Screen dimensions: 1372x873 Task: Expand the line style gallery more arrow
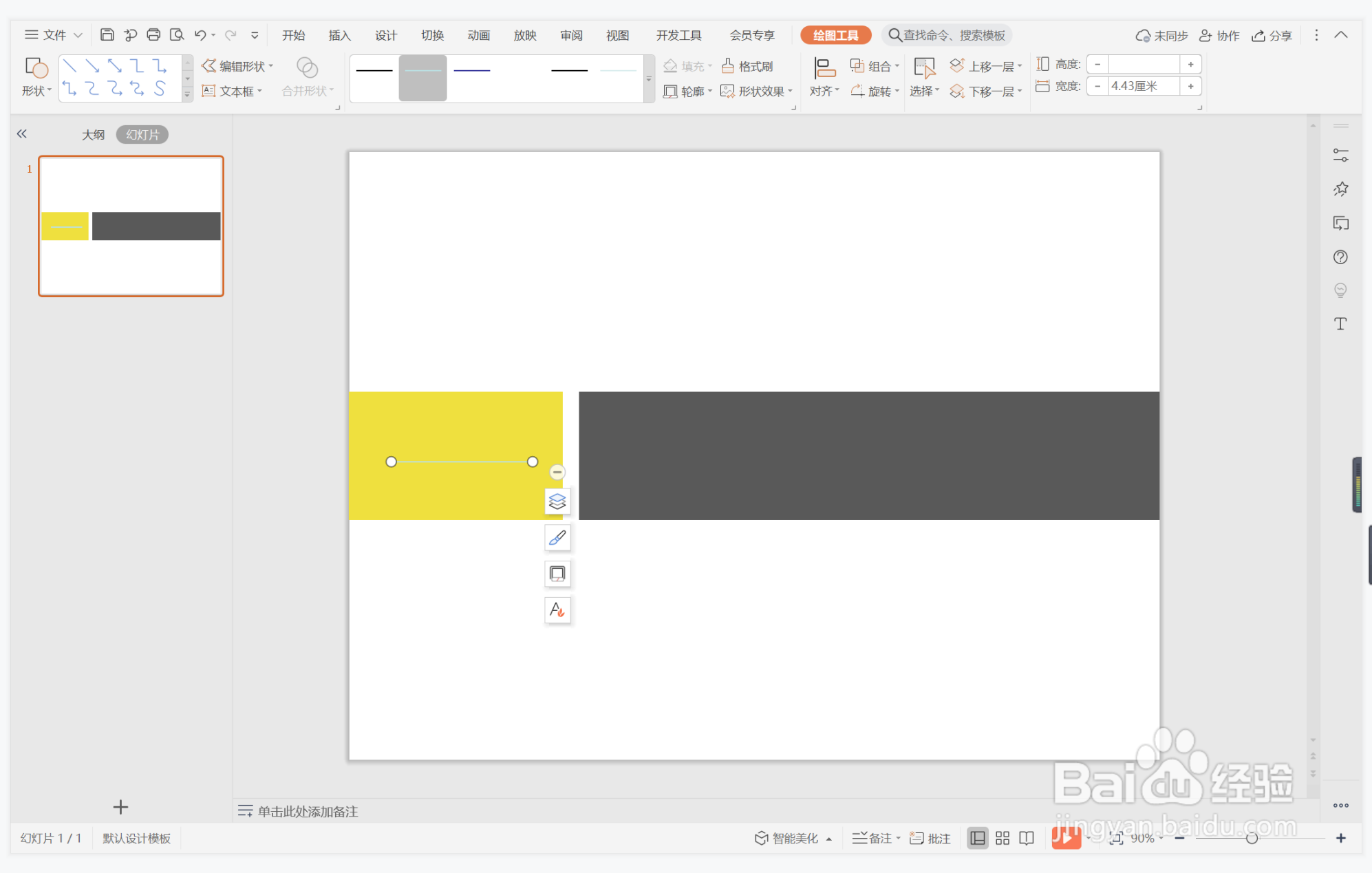pos(648,79)
